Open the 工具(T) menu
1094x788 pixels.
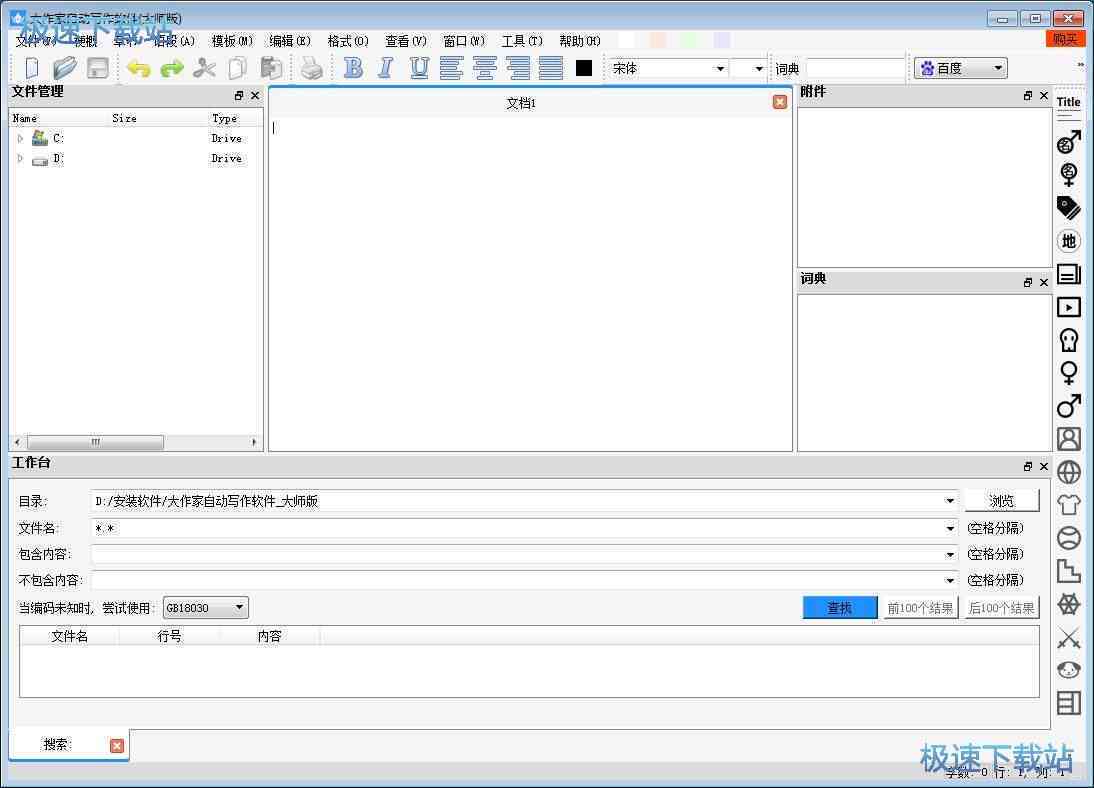[522, 41]
